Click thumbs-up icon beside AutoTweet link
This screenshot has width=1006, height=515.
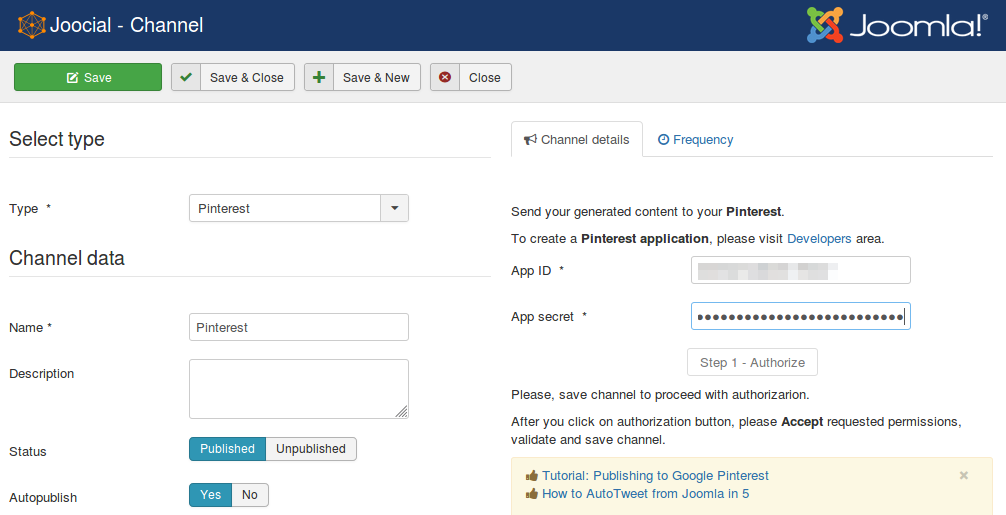(531, 494)
